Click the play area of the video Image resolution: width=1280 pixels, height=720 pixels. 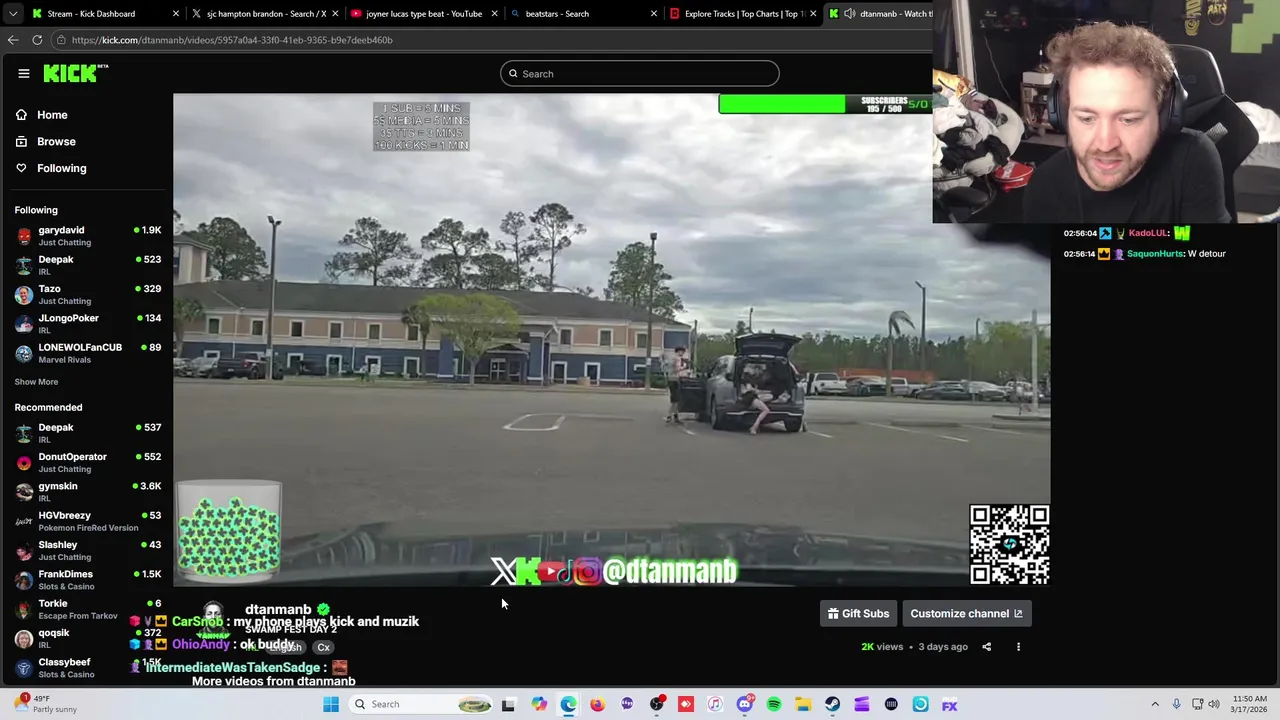611,340
